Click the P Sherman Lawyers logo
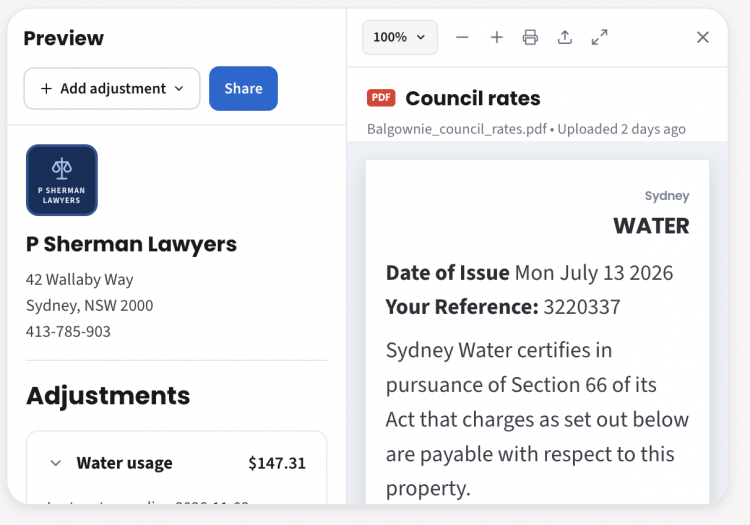Screen dimensions: 750x525 [x=62, y=180]
